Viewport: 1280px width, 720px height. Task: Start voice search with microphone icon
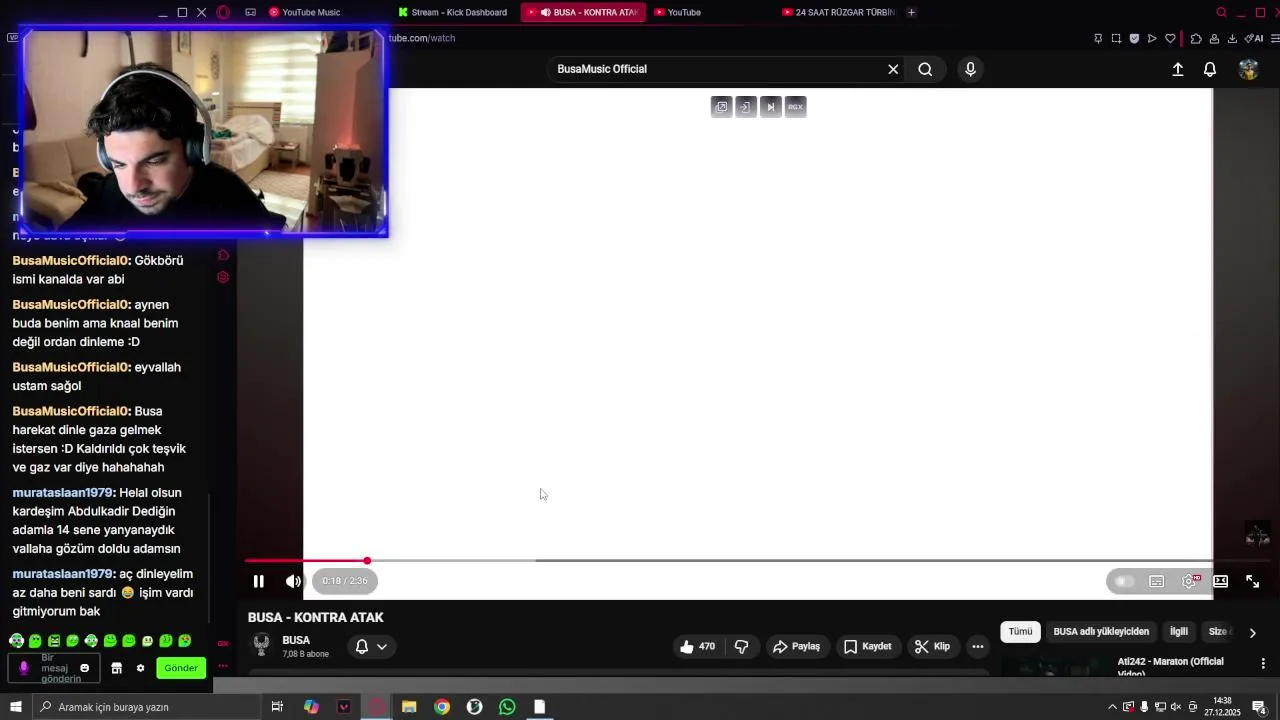coord(970,69)
